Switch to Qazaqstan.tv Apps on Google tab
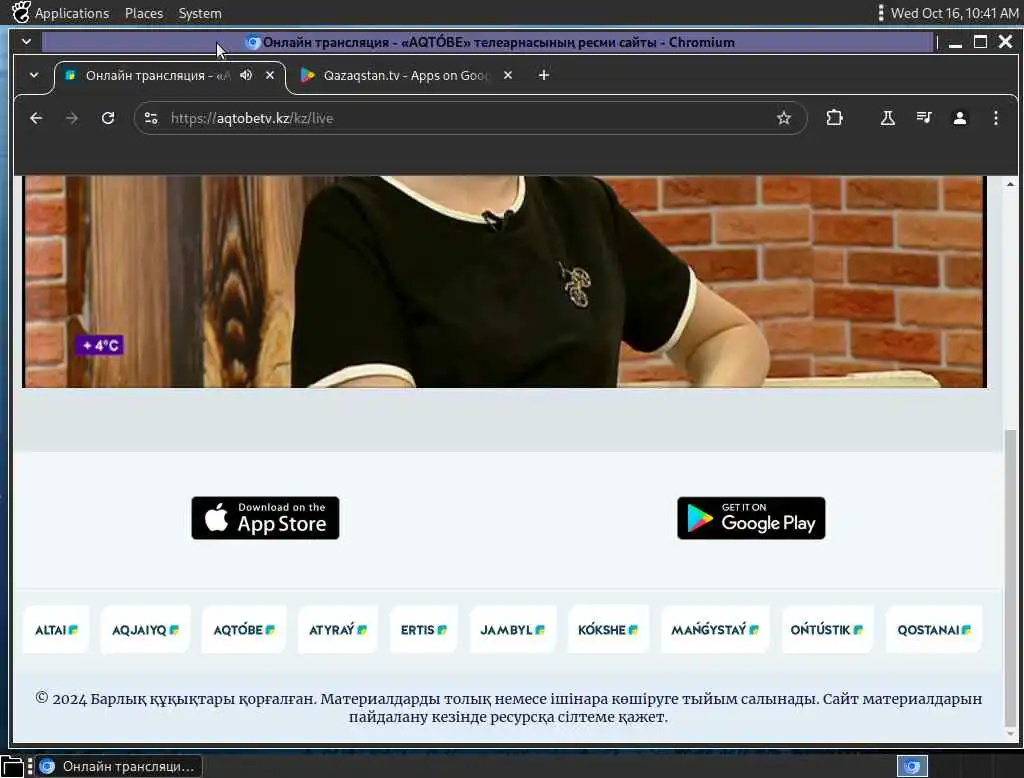 pos(406,76)
